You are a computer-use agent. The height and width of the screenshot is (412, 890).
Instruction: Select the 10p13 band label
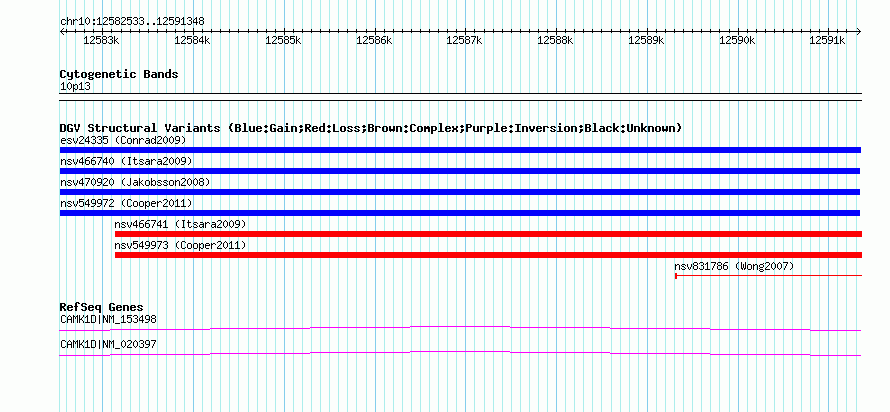pos(75,87)
